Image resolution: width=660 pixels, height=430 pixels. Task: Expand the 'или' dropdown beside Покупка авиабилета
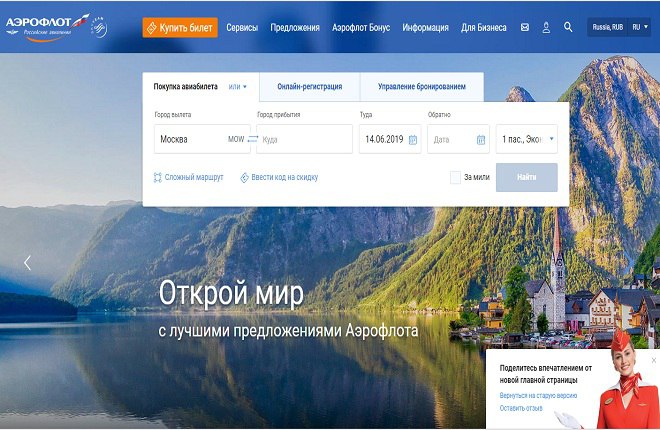tap(237, 87)
